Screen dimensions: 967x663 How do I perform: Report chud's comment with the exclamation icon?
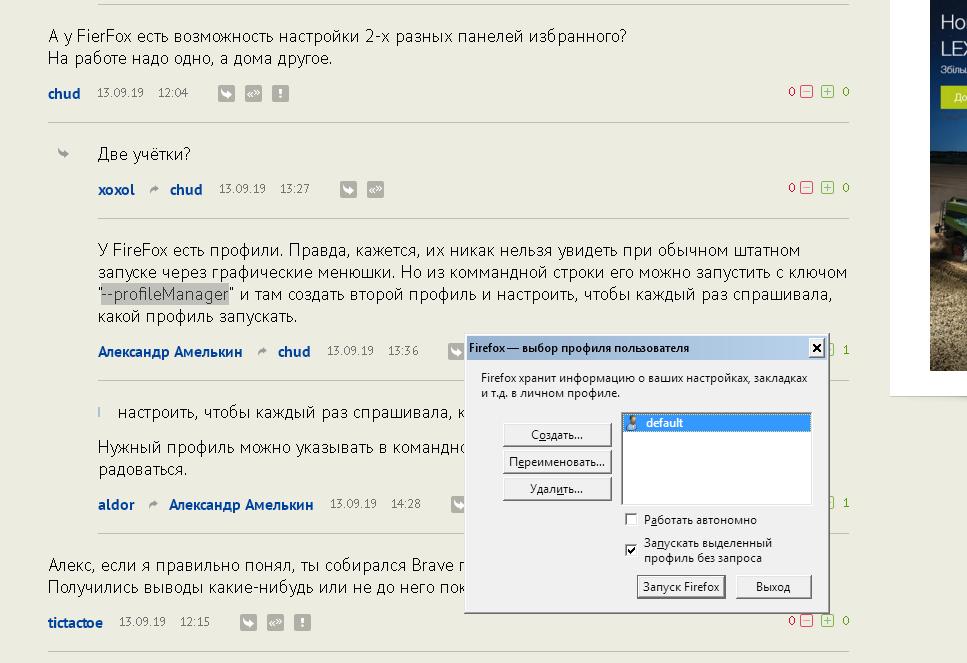pos(281,93)
